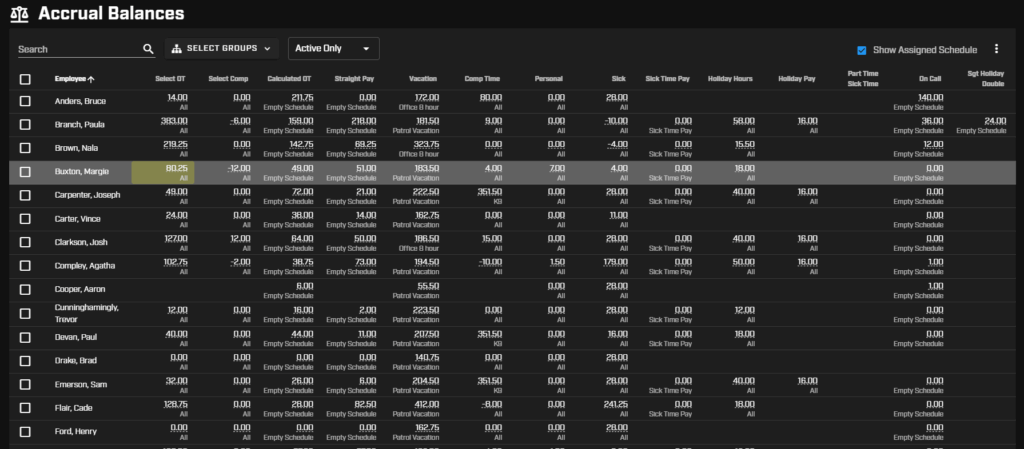1024x449 pixels.
Task: Sort by the Vacation column header
Action: click(x=423, y=79)
